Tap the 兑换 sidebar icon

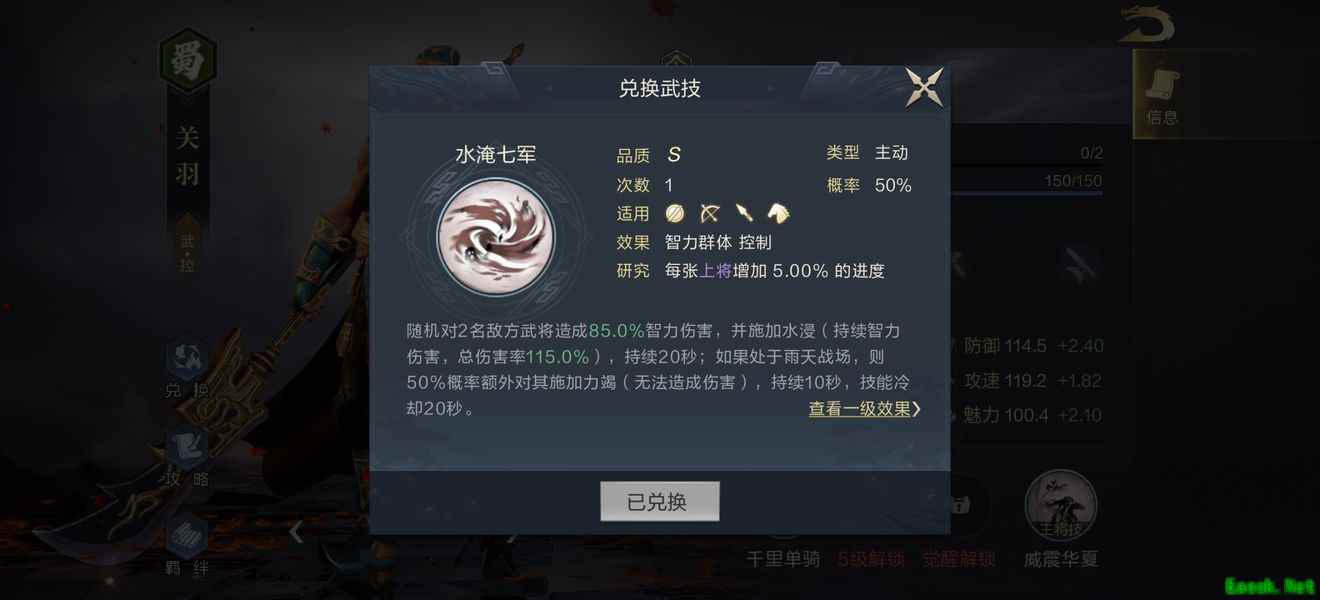click(187, 369)
